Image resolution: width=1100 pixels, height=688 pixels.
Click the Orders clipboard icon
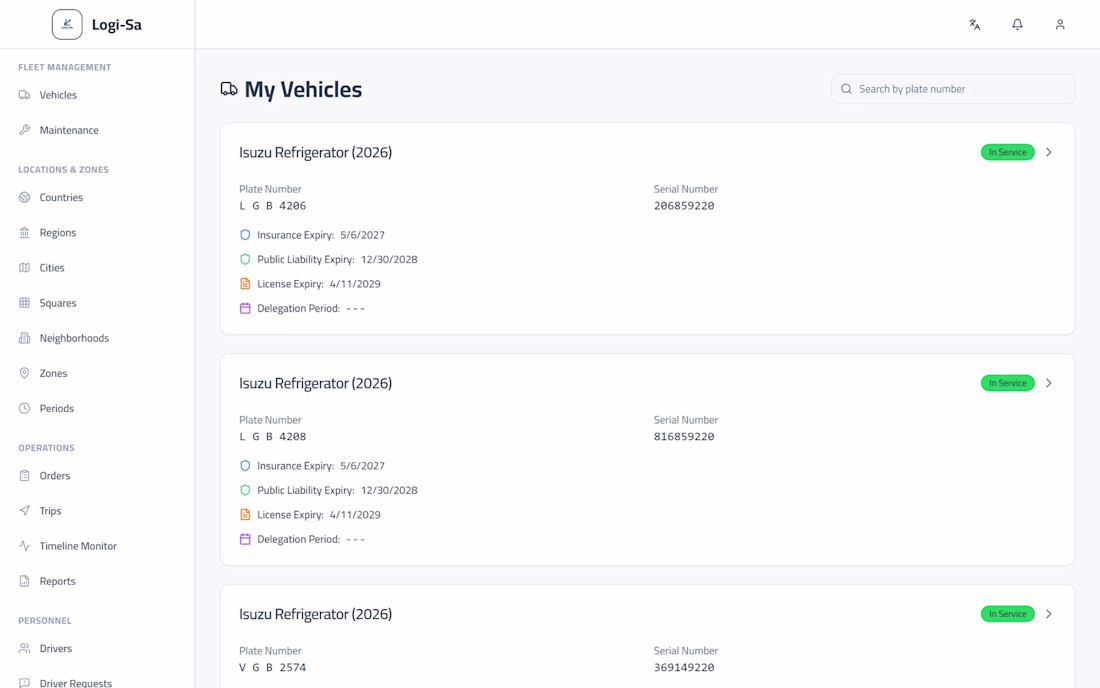tap(25, 475)
